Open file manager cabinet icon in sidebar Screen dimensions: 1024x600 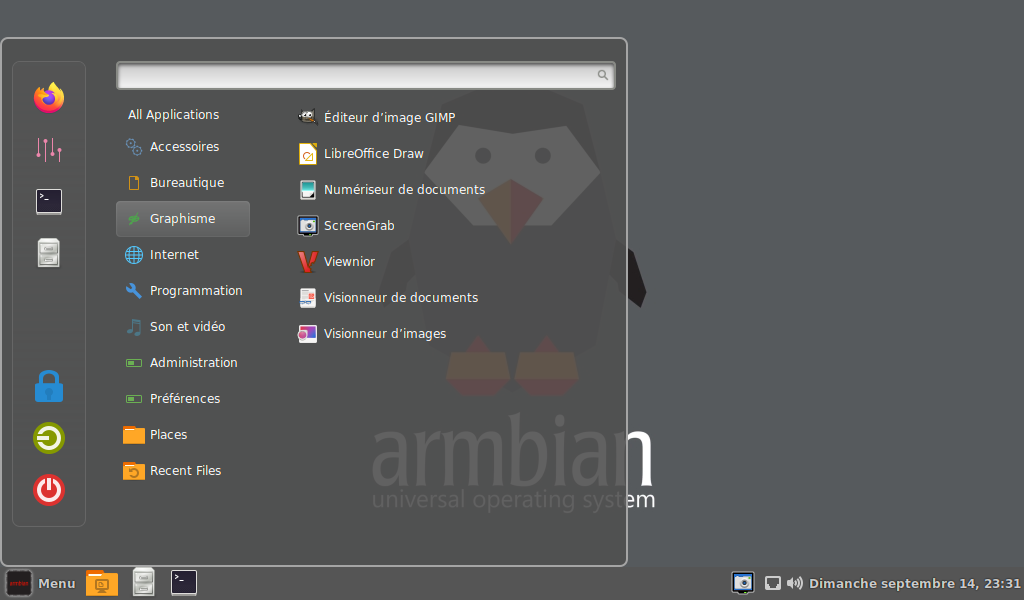49,253
